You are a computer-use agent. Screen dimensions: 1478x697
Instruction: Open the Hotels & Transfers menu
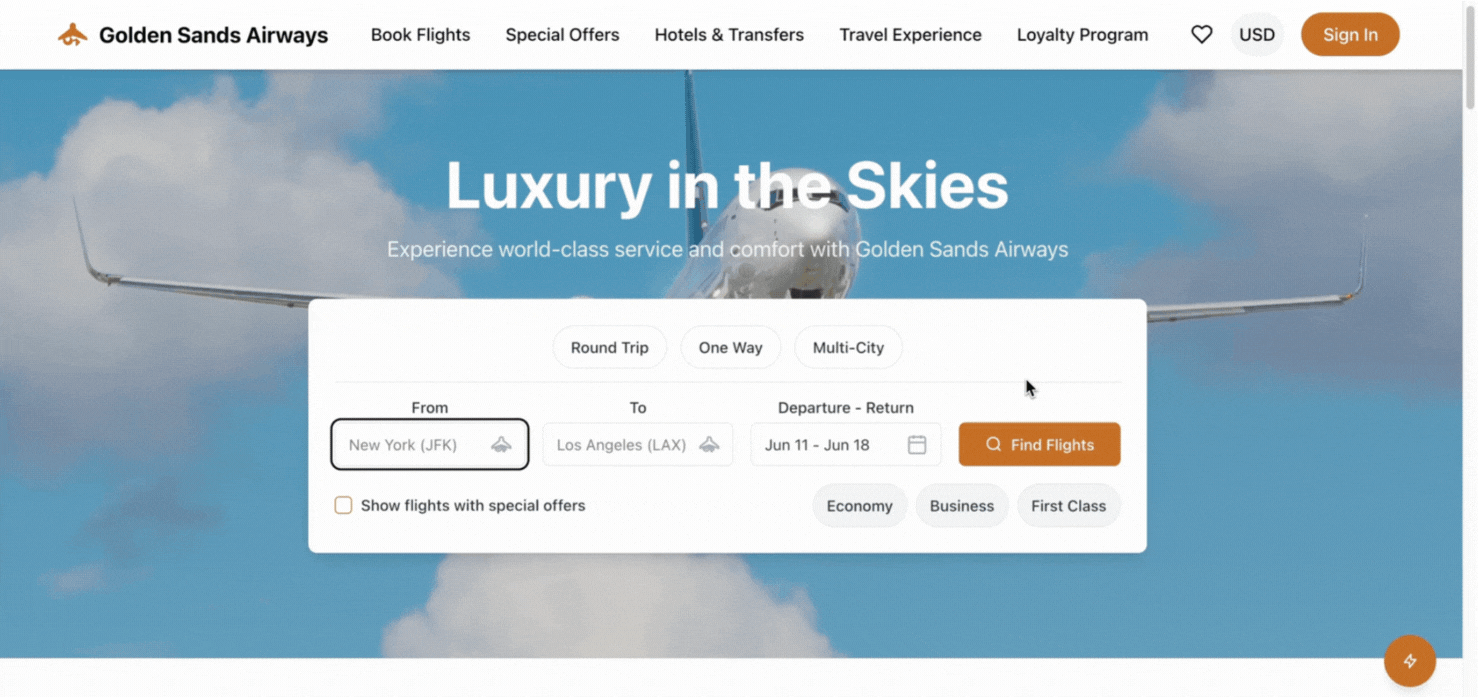(729, 34)
